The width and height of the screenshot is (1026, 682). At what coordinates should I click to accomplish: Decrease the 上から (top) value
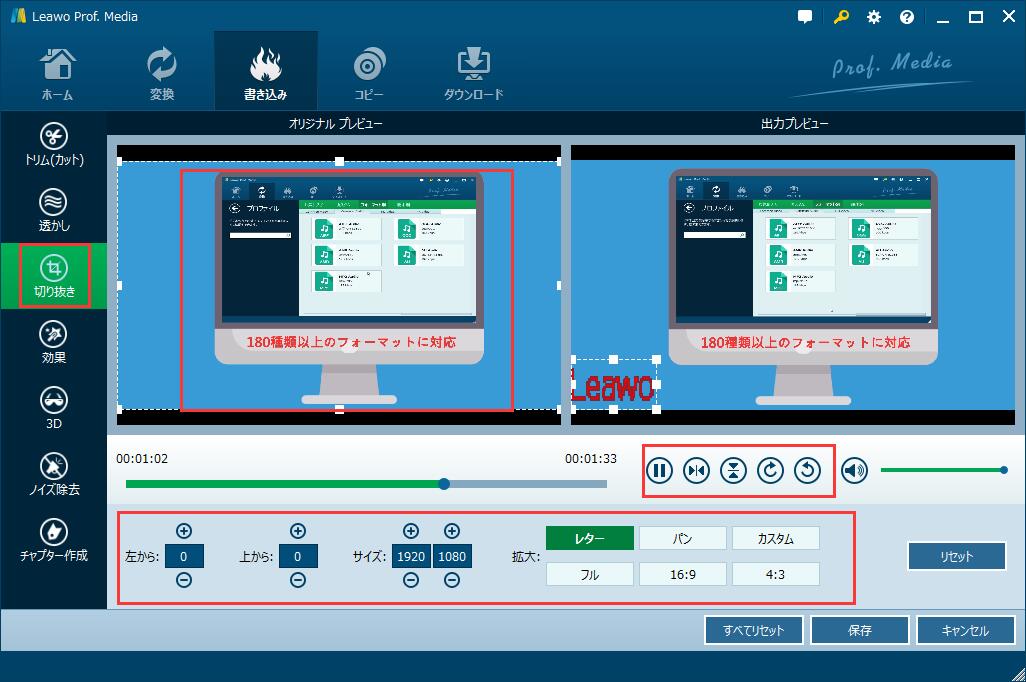(x=298, y=580)
